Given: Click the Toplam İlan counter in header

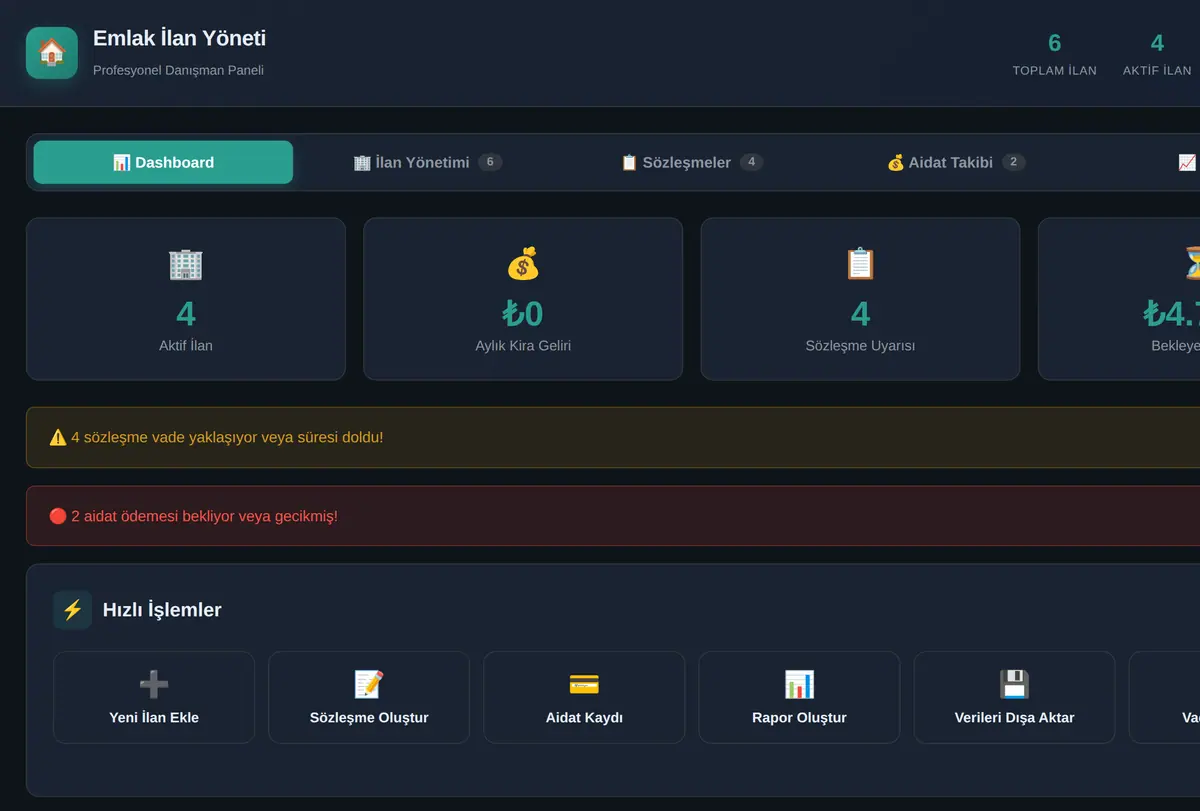Looking at the screenshot, I should click(x=1054, y=54).
